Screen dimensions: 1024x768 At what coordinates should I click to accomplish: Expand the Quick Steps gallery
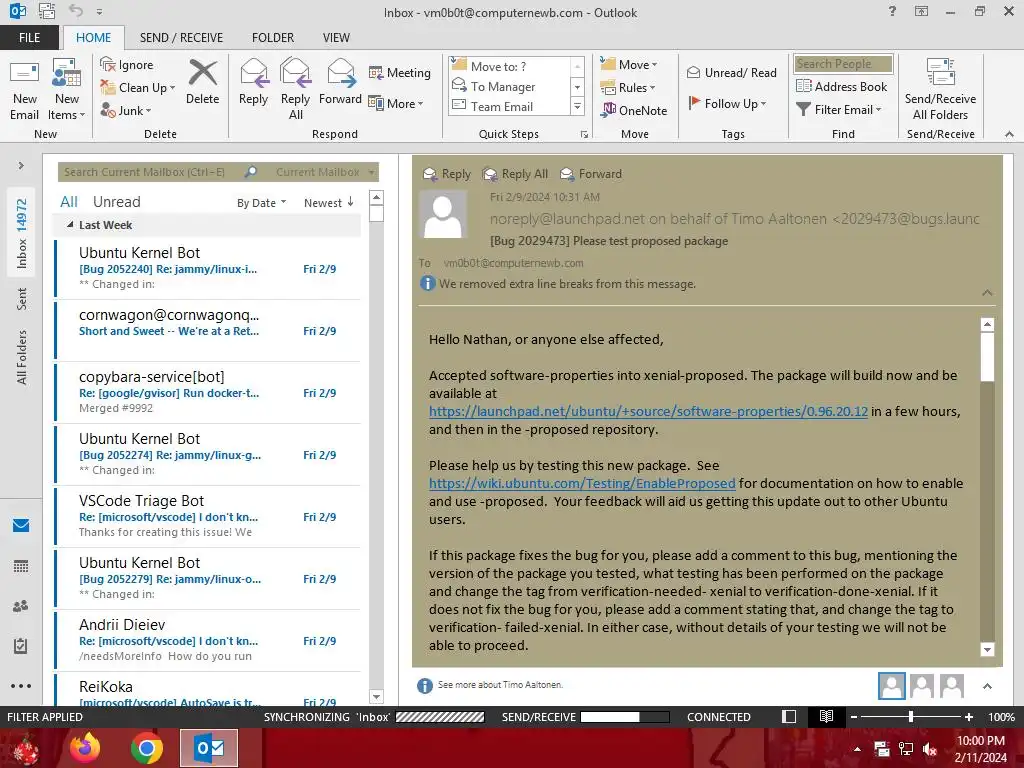(x=577, y=106)
